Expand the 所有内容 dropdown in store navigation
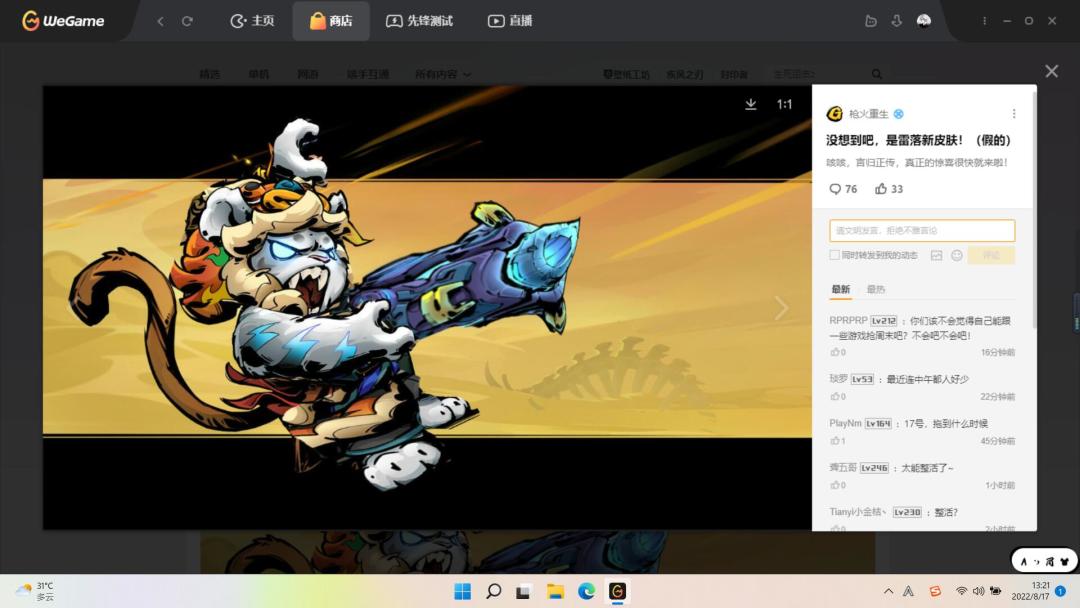The width and height of the screenshot is (1080, 608). [442, 74]
